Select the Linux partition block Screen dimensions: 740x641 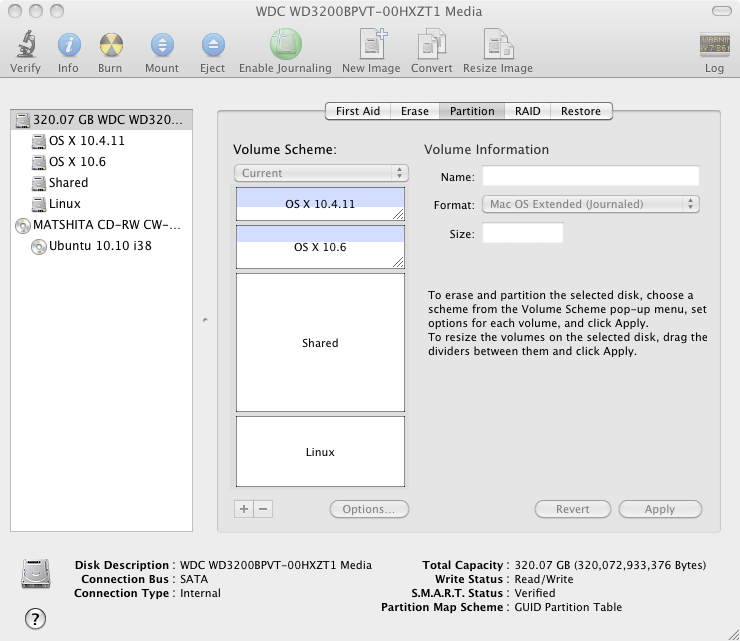click(x=320, y=452)
